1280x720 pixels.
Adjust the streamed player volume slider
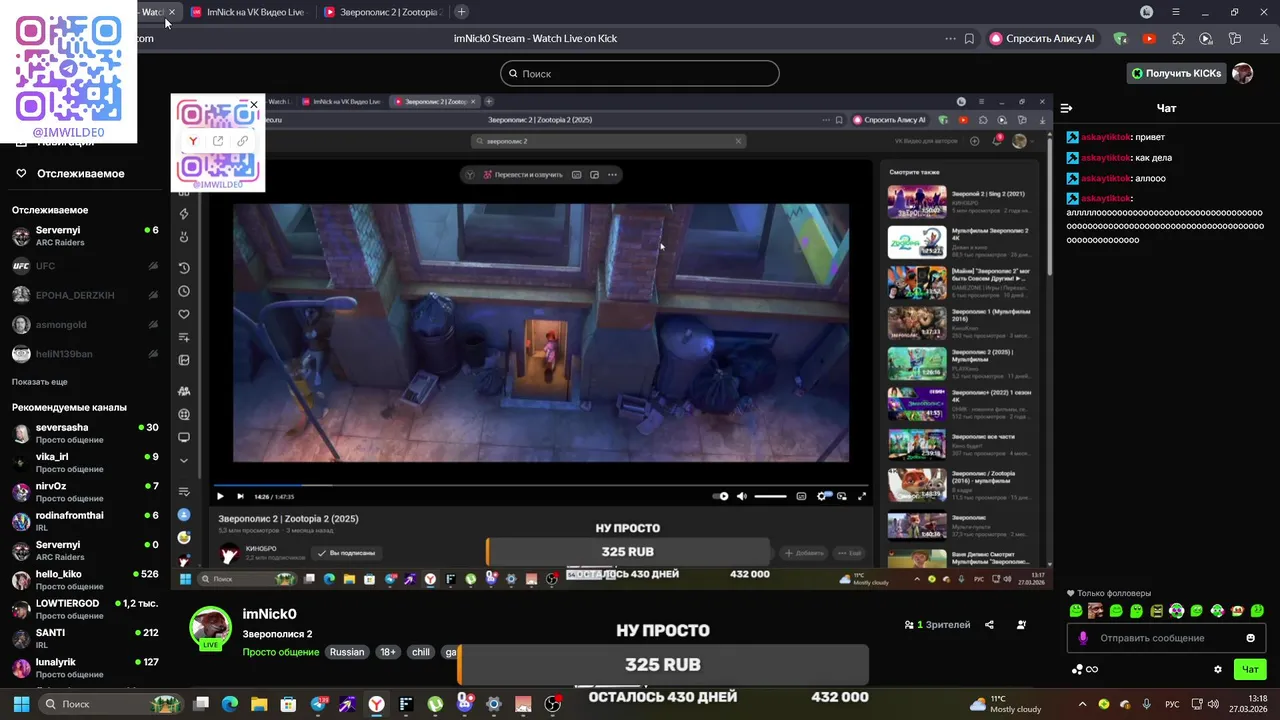click(770, 496)
